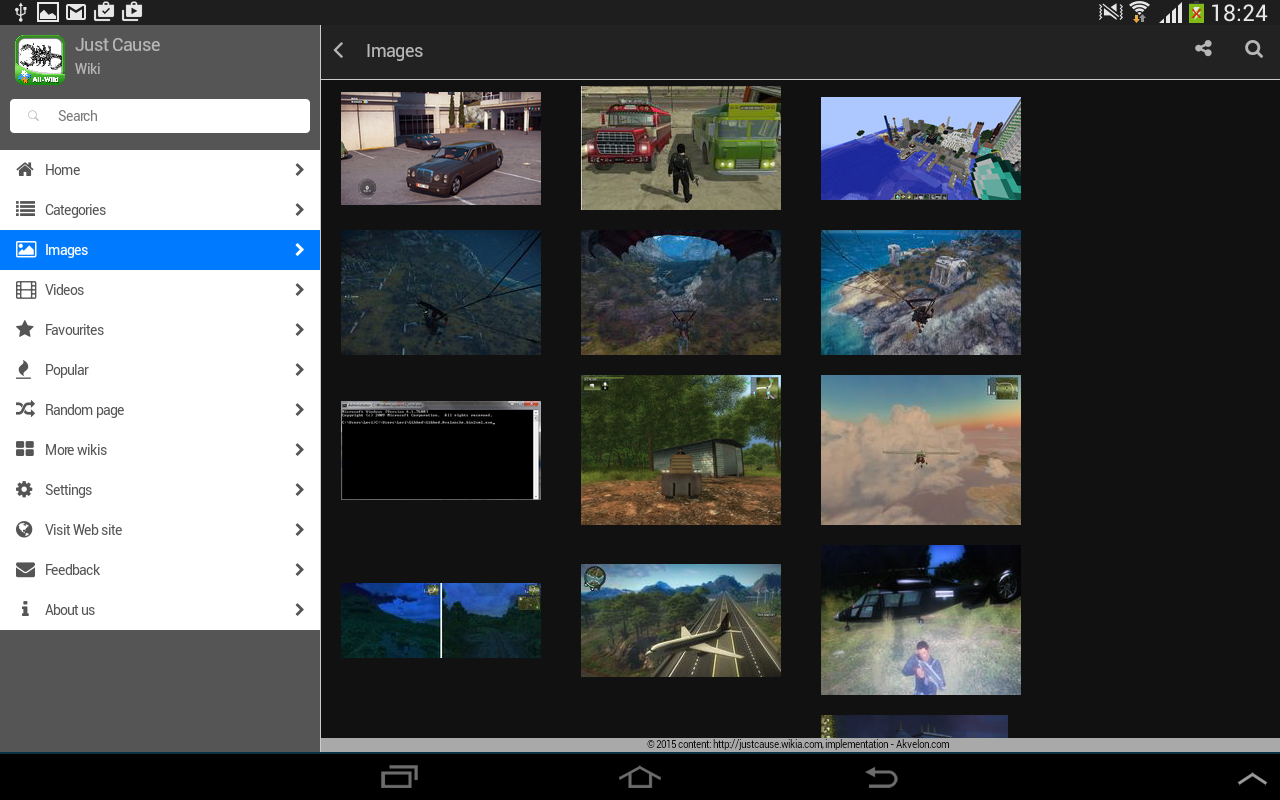Screen dimensions: 1280x800
Task: Tap the clock showing 18:24
Action: (x=1238, y=13)
